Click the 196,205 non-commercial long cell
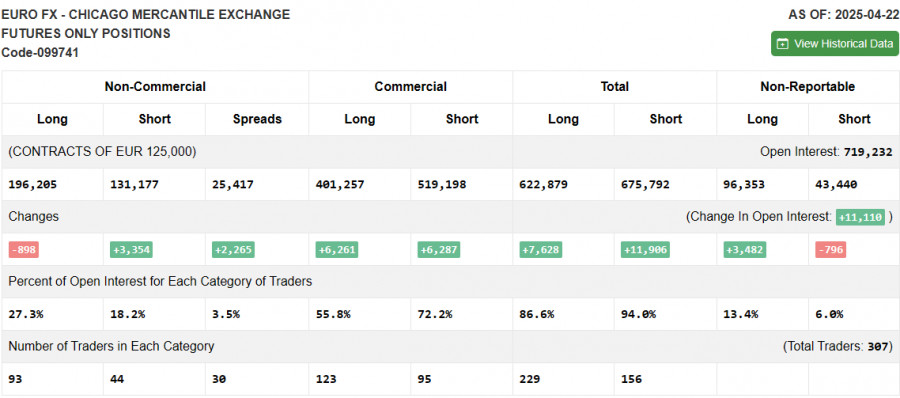Screen dimensions: 900x398 coord(33,185)
